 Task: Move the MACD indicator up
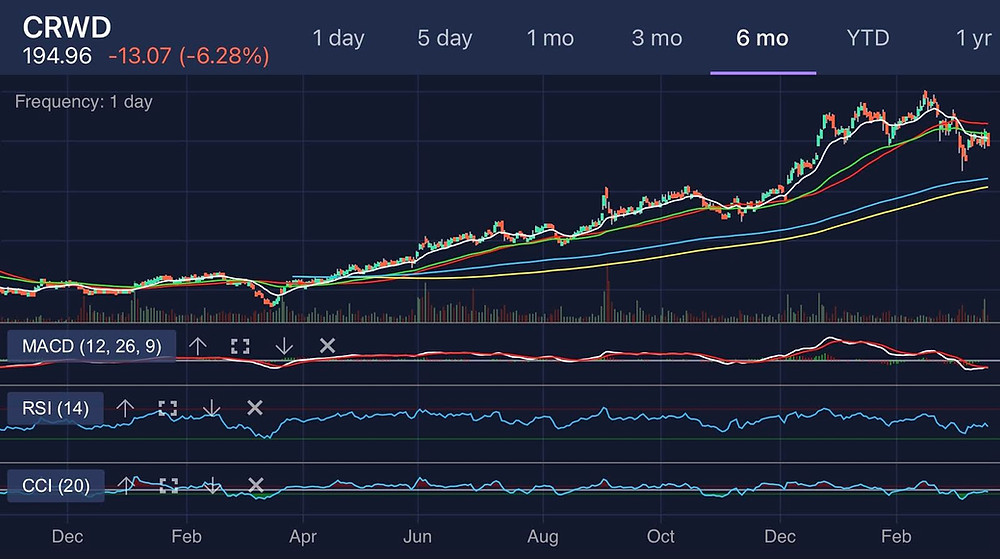click(198, 346)
